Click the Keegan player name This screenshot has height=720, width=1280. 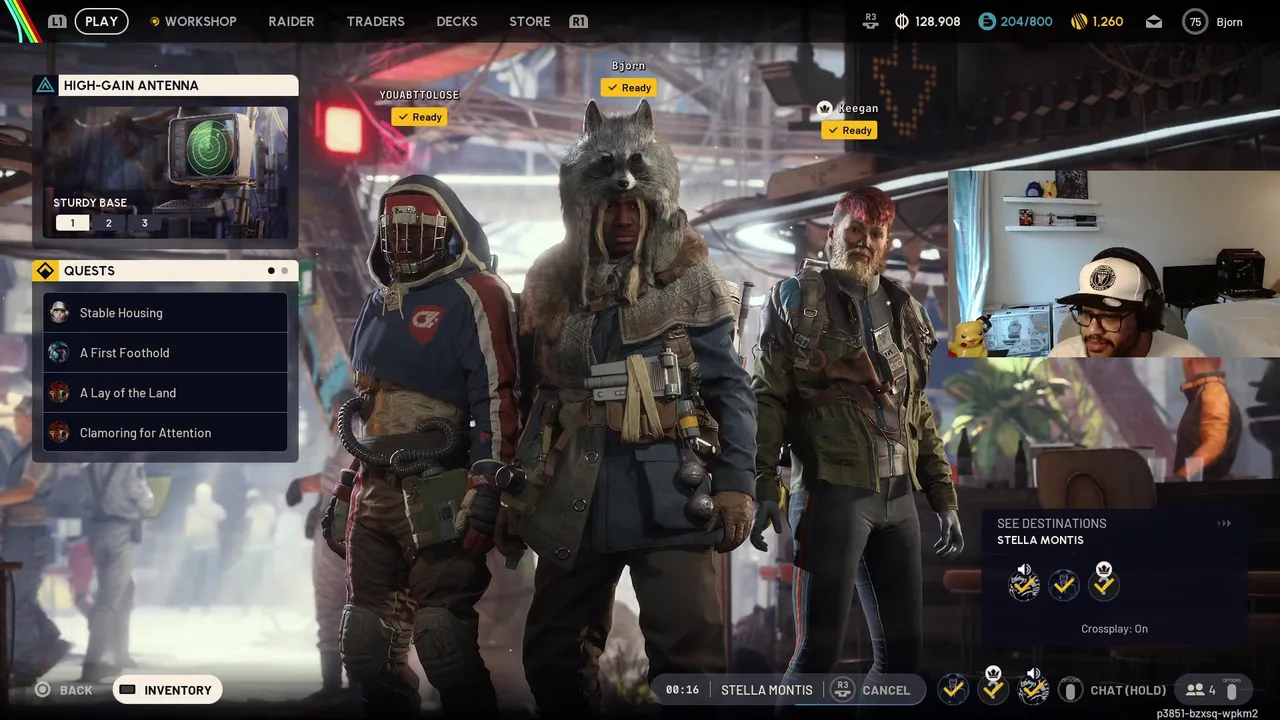coord(858,108)
